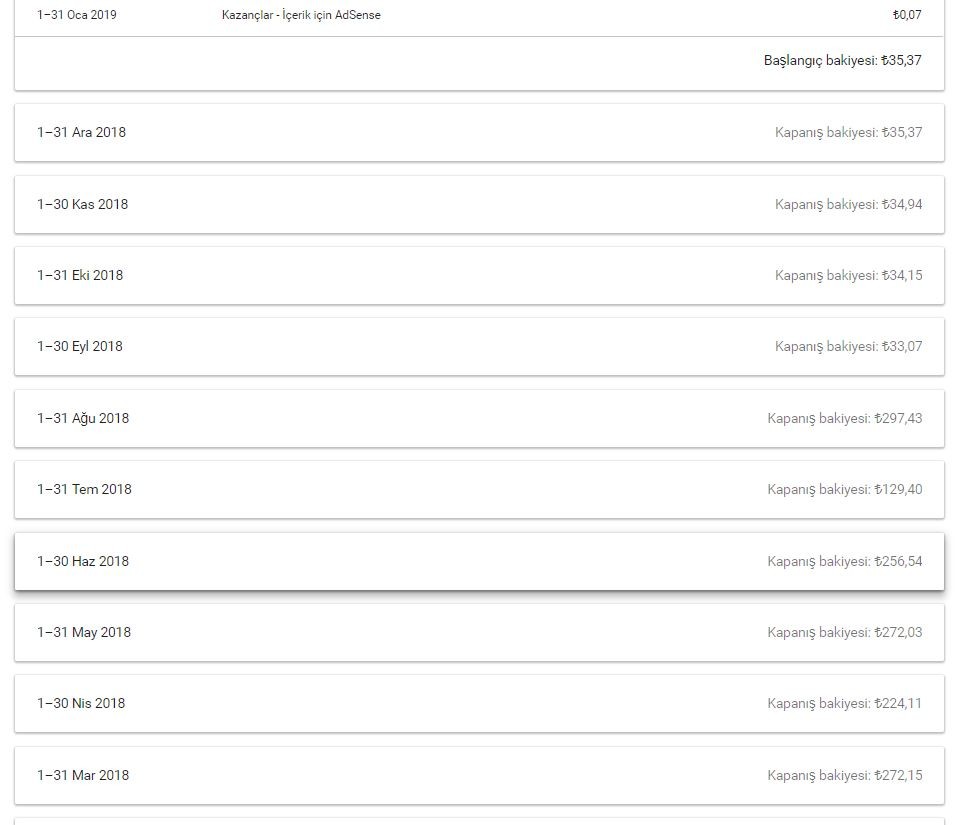Expand the 1–30 Kas 2018 period card

point(479,204)
